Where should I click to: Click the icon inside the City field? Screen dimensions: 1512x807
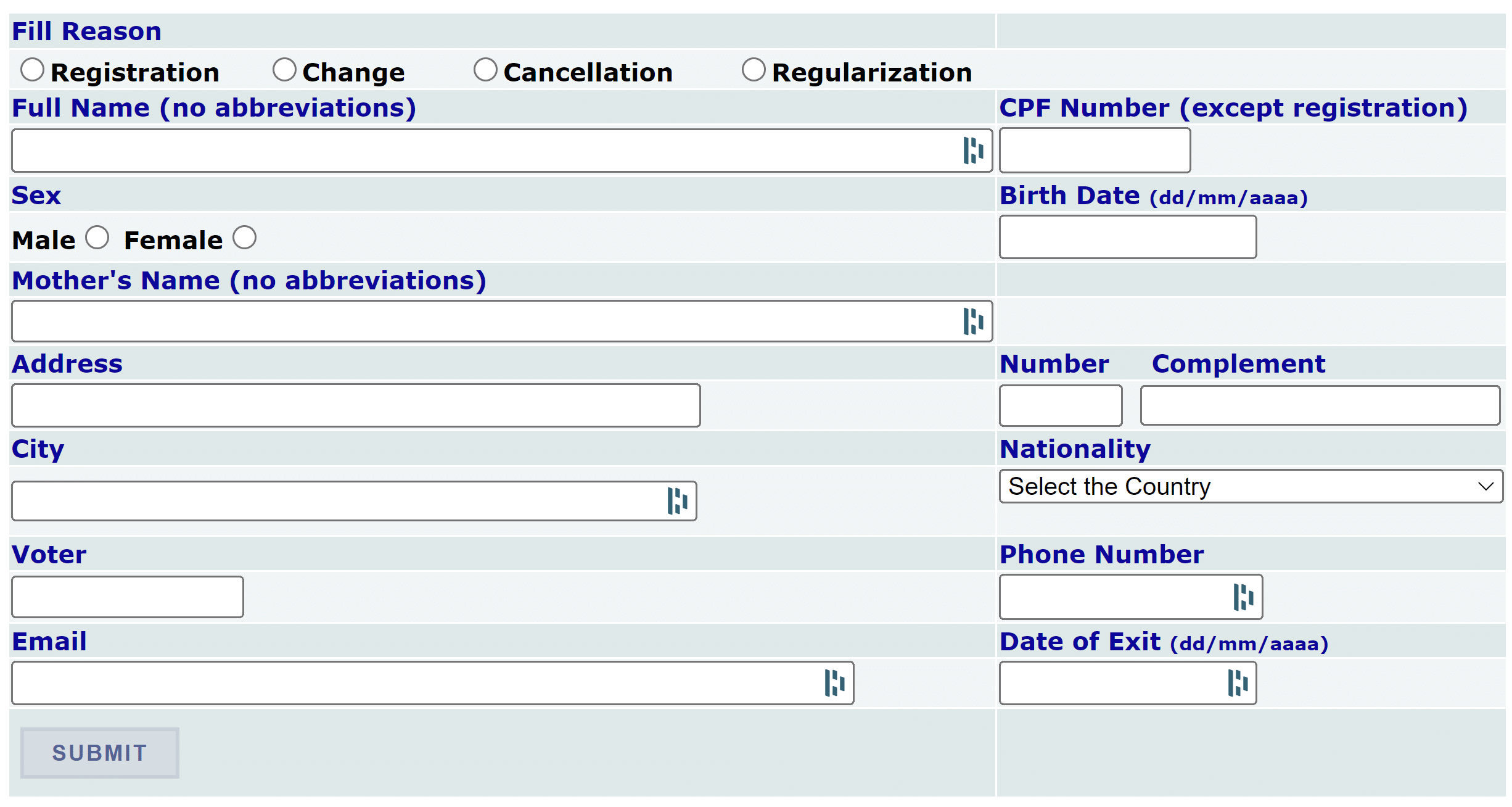[676, 500]
